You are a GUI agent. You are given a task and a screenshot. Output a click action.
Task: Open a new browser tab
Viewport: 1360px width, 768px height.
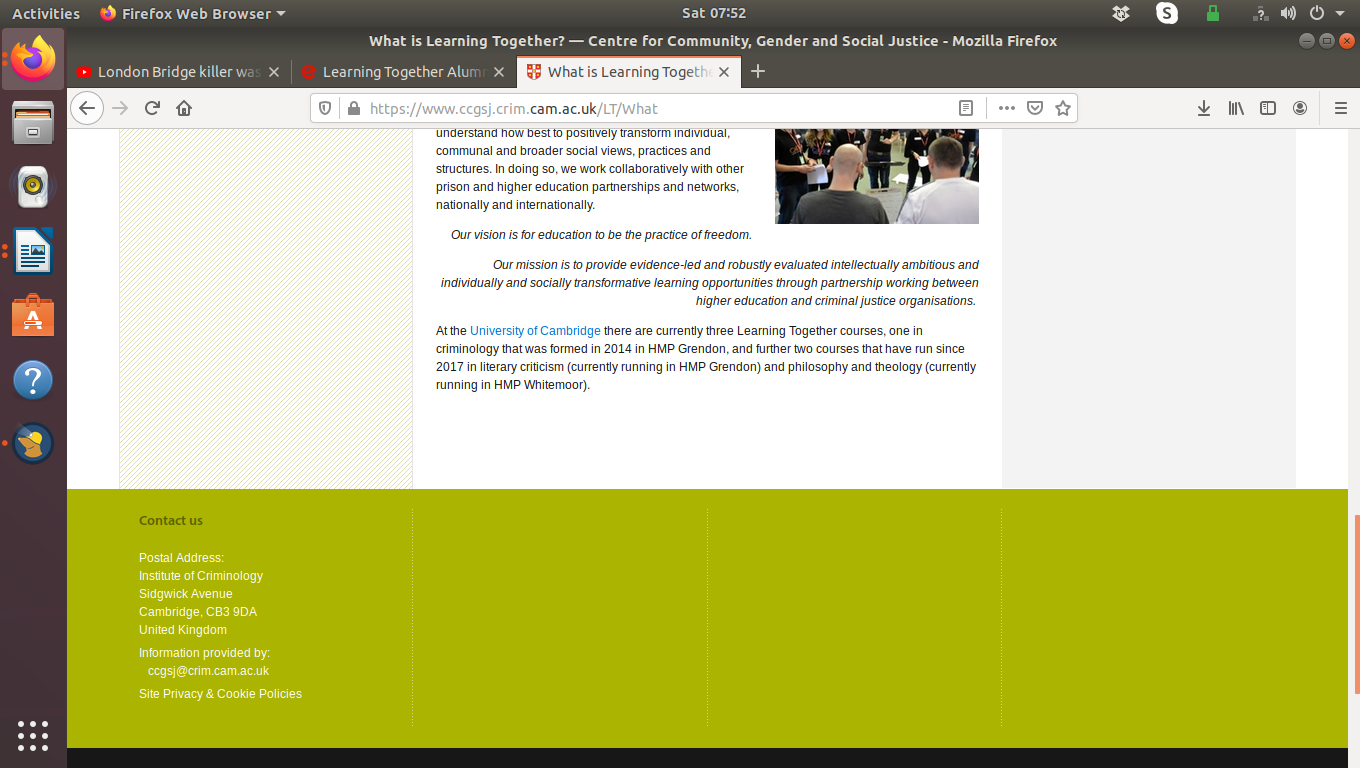[x=758, y=71]
